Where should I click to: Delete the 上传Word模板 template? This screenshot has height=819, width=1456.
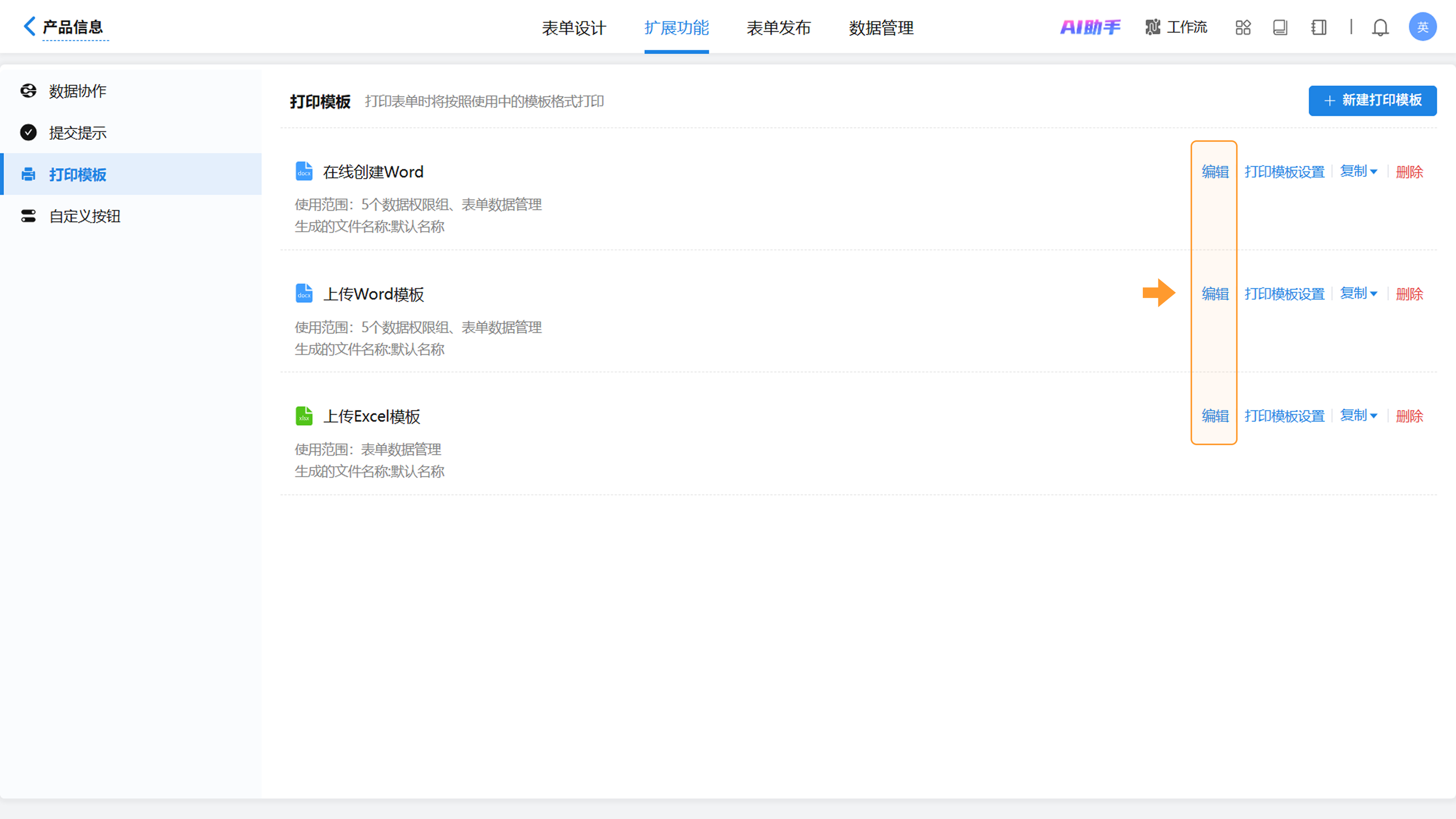point(1409,294)
